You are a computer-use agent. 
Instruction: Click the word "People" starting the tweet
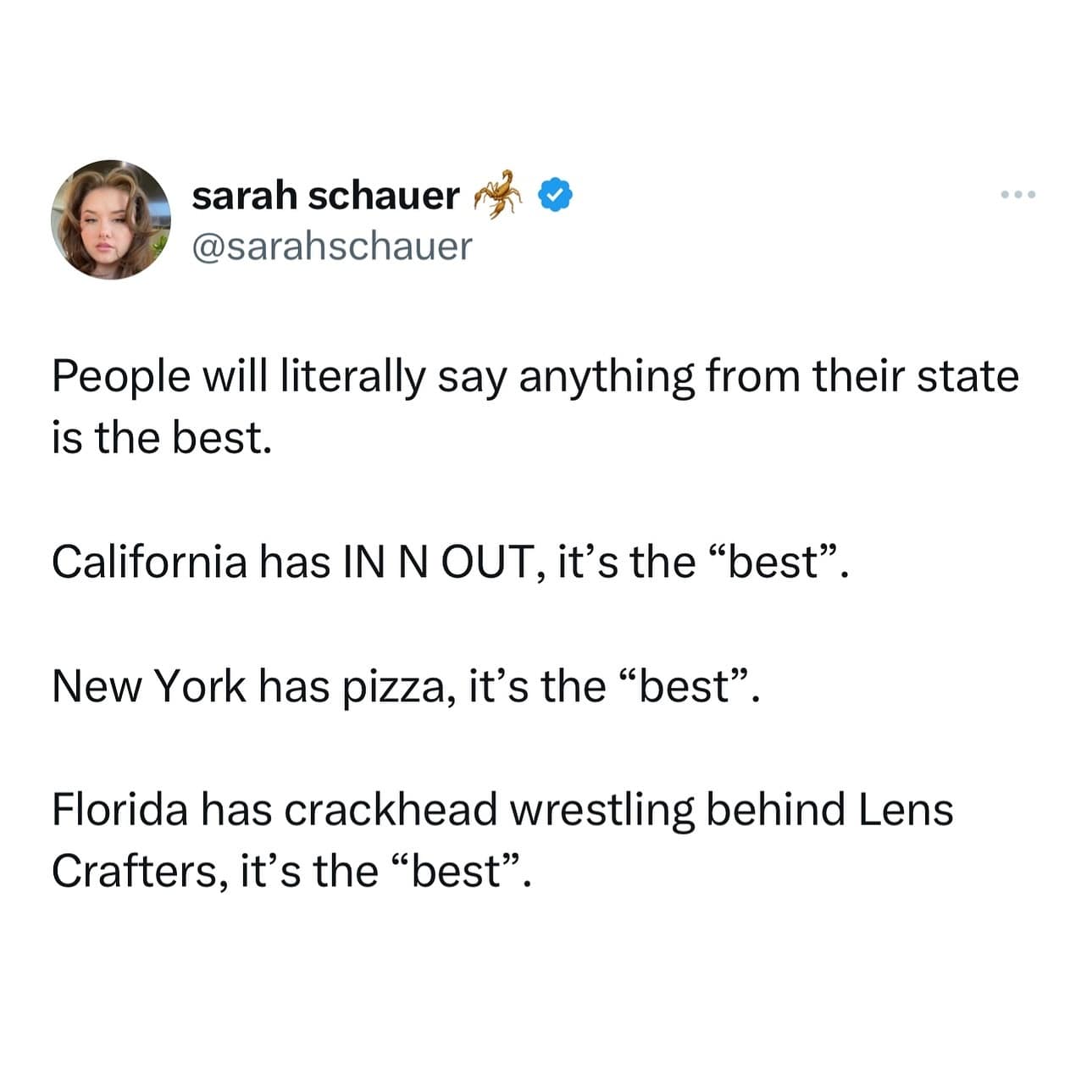[120, 376]
